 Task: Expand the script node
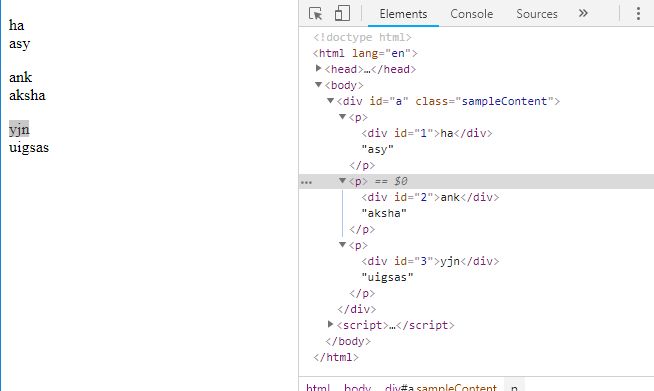click(330, 324)
